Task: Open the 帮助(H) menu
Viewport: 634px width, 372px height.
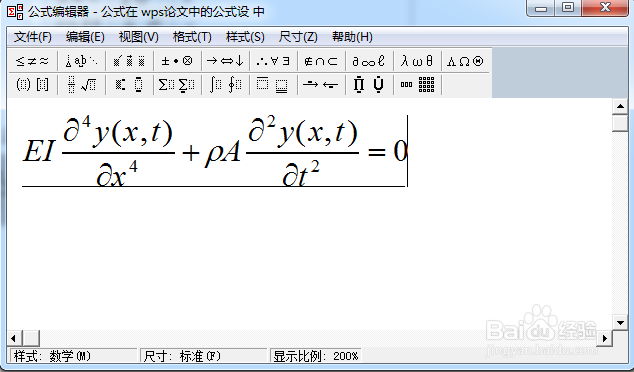Action: click(x=352, y=37)
